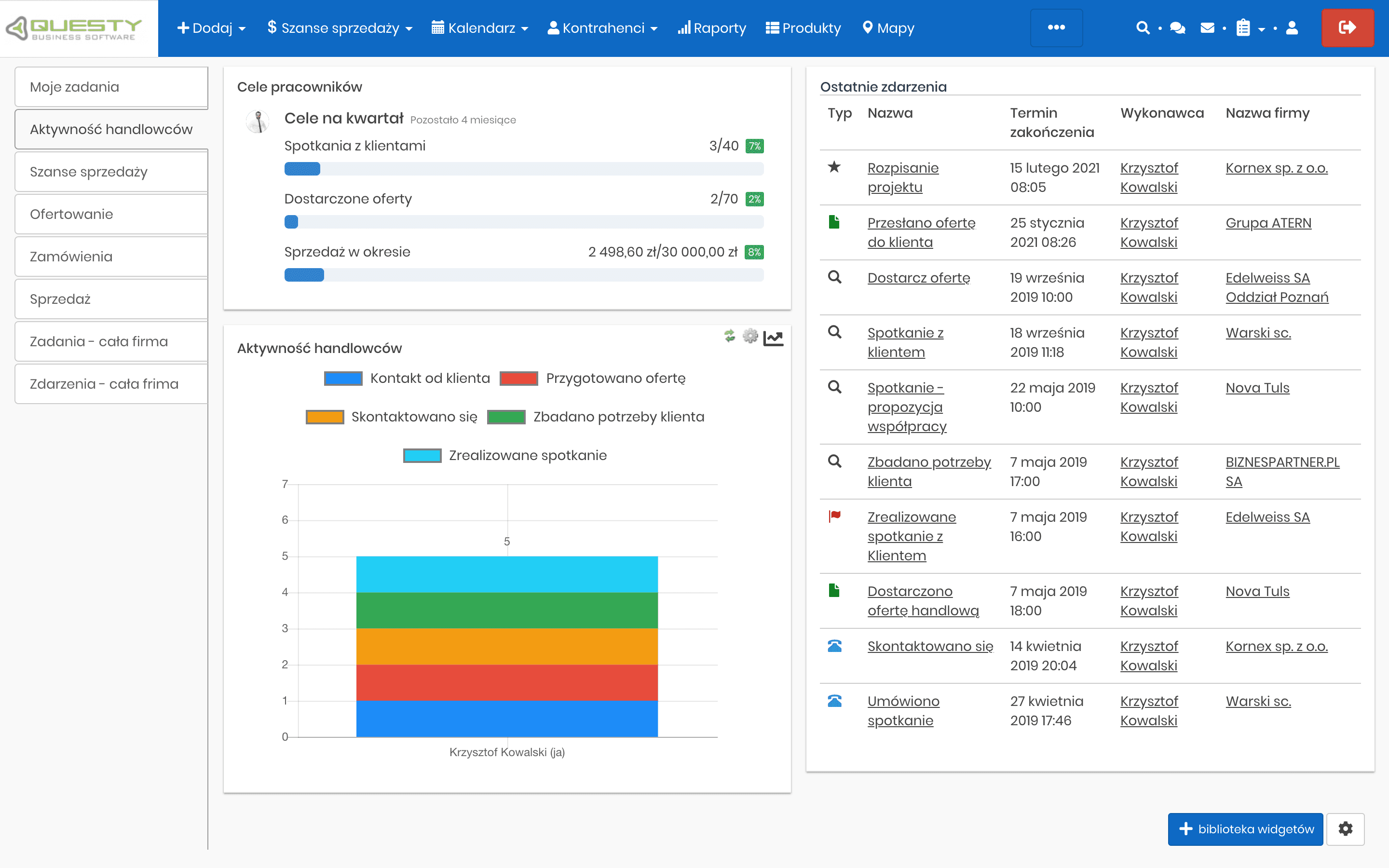Select Zdarzenia - cała frima sidebar tab

(x=111, y=384)
